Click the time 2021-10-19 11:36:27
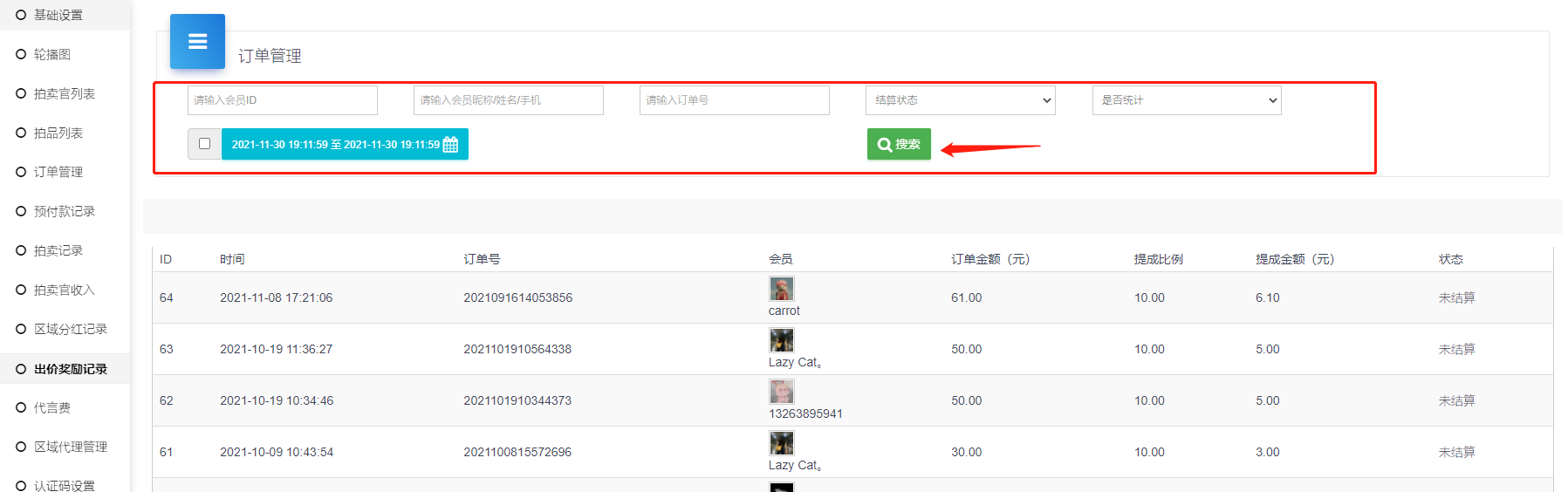1568x492 pixels. pos(277,349)
